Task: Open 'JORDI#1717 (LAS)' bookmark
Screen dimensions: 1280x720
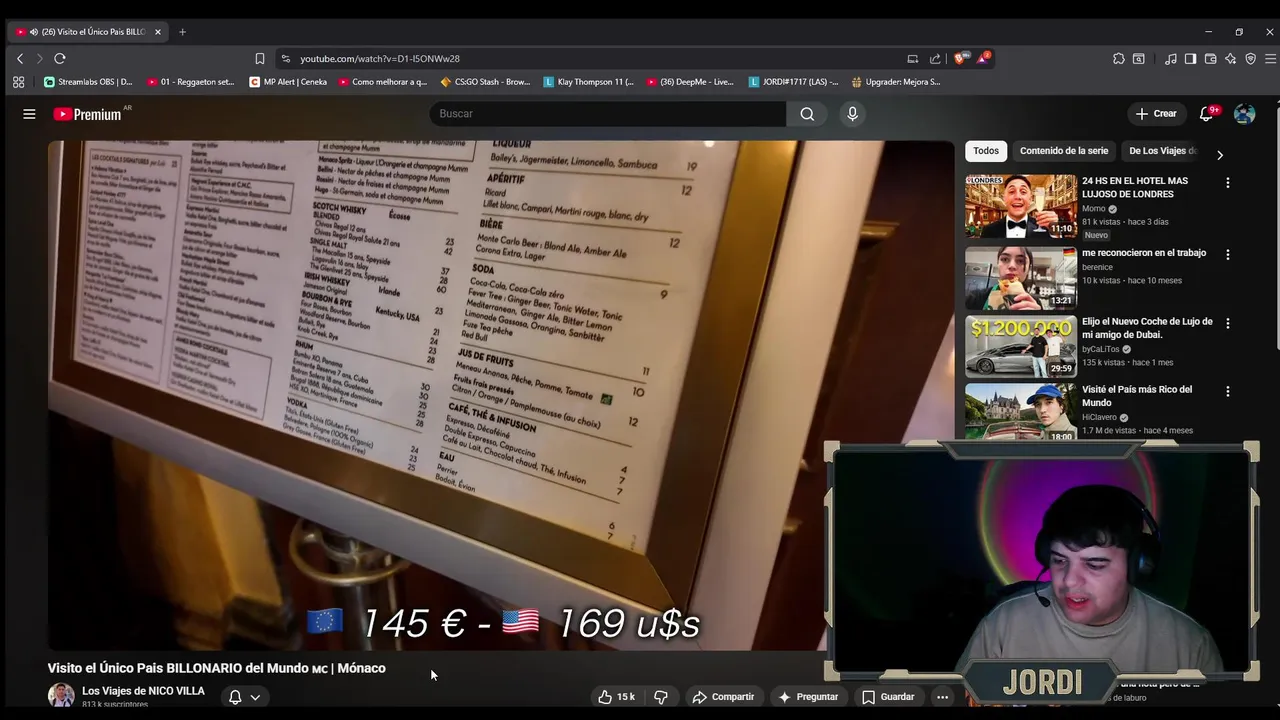Action: pos(793,82)
